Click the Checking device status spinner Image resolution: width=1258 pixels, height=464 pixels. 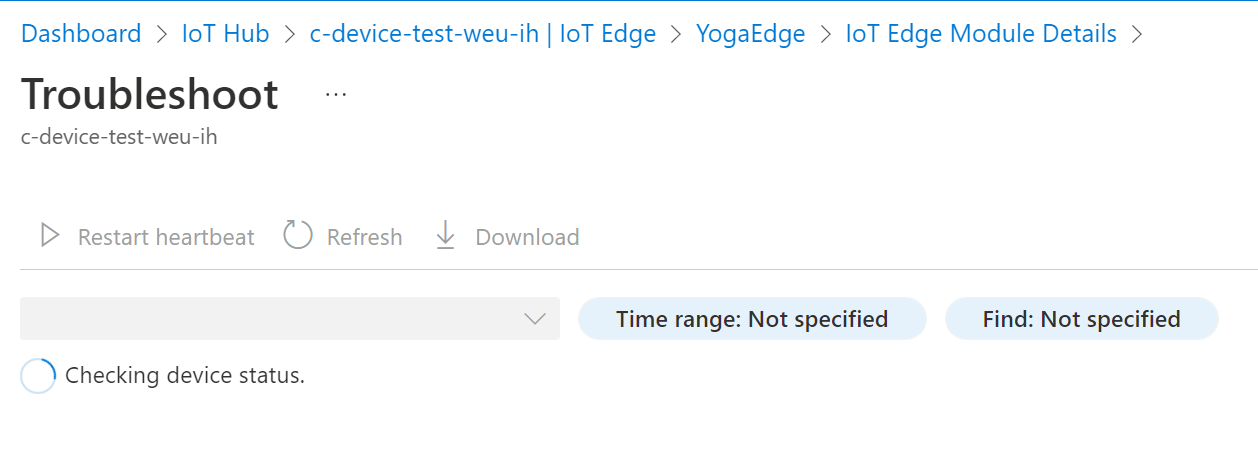[38, 376]
